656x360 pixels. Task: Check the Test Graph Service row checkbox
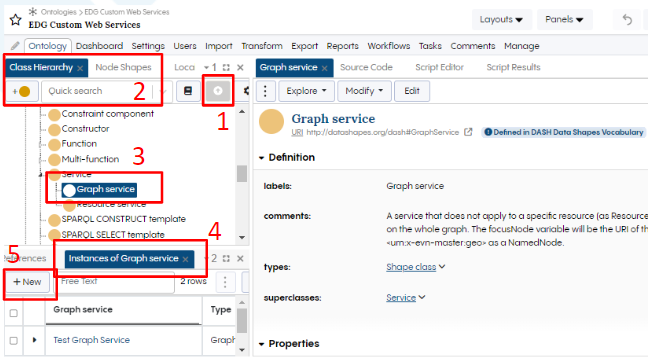13,340
